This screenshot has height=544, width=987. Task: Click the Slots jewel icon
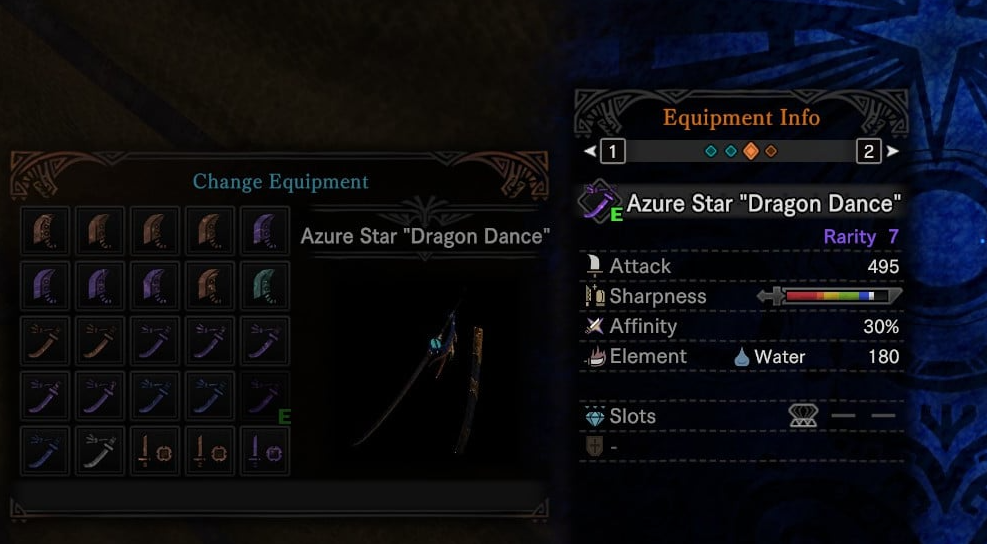(594, 416)
